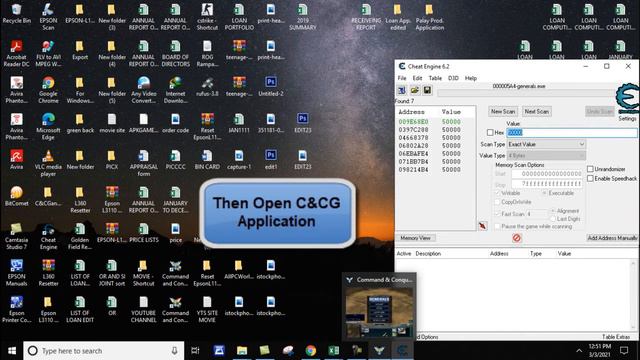The image size is (640, 360).
Task: Select the Untitled-2 Photoshop file icon
Action: [x=271, y=87]
